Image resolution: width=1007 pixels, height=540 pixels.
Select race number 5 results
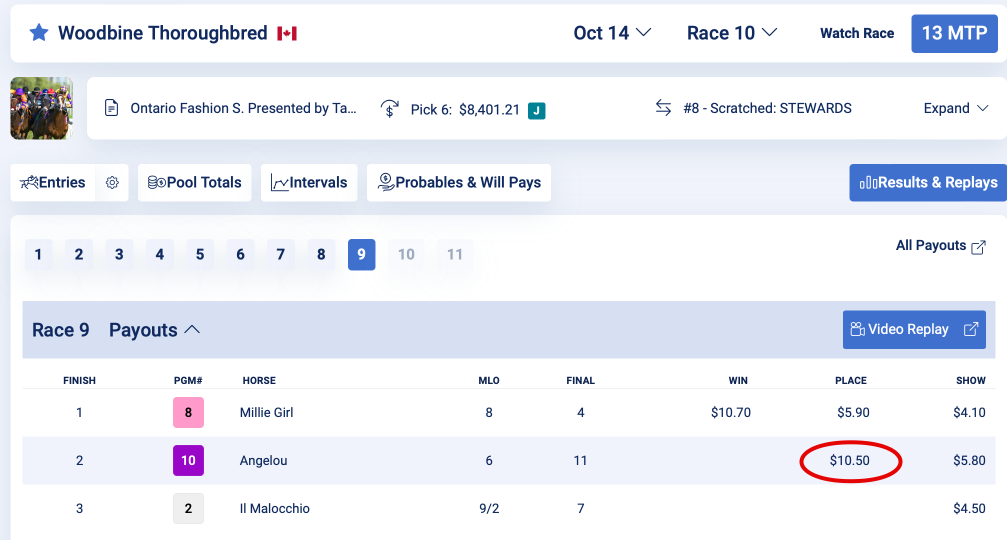200,254
